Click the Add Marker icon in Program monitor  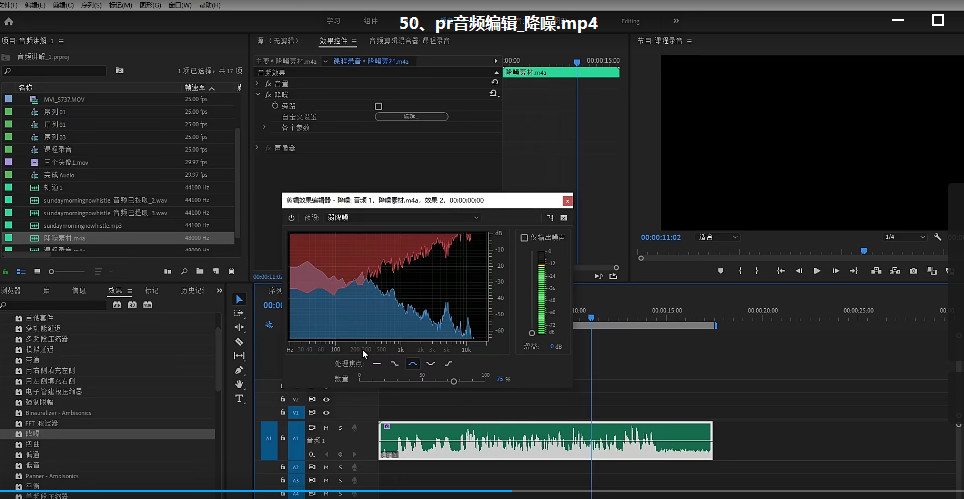[721, 271]
